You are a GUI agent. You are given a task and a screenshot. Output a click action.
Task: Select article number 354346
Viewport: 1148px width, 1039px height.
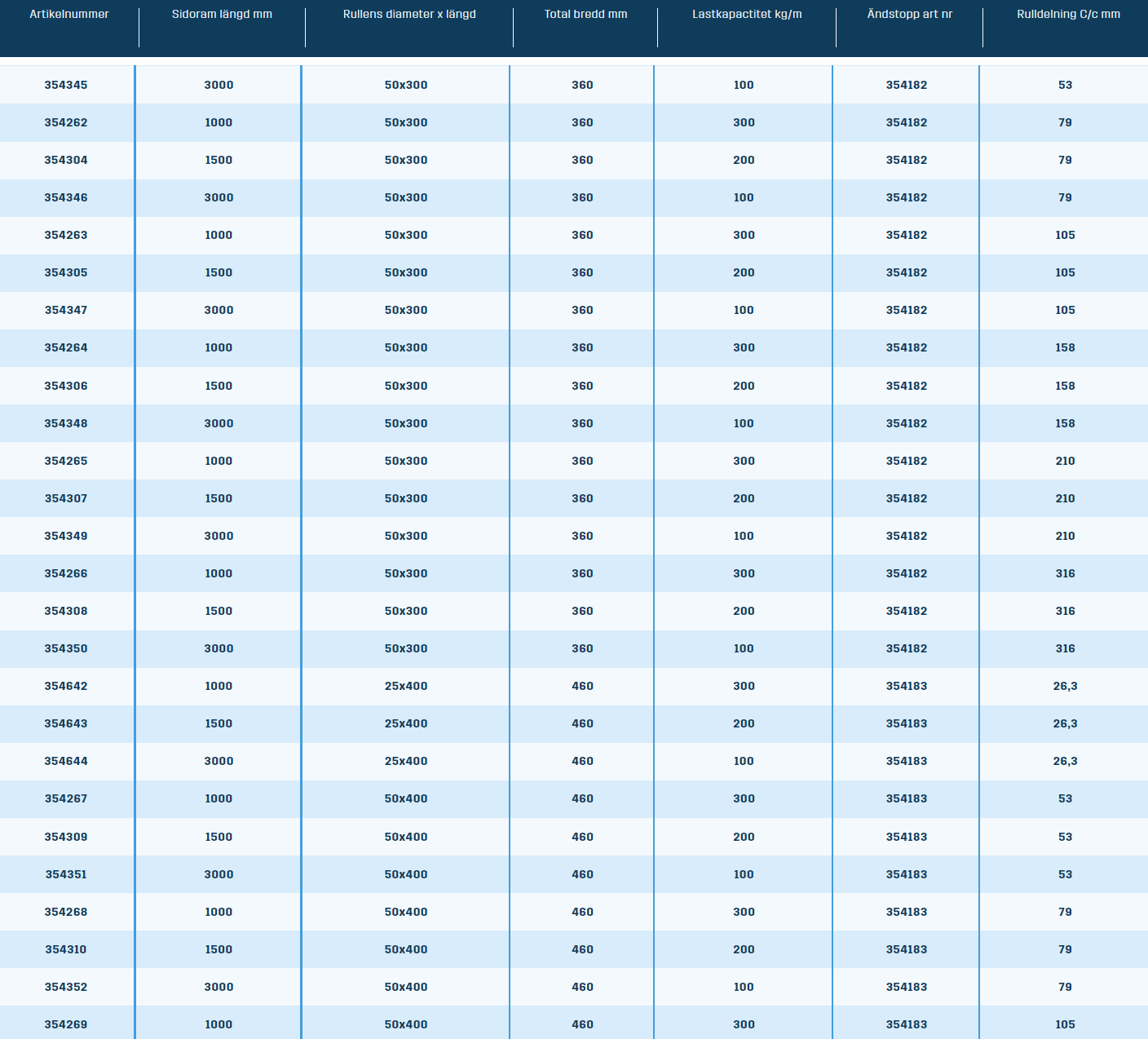[x=66, y=197]
